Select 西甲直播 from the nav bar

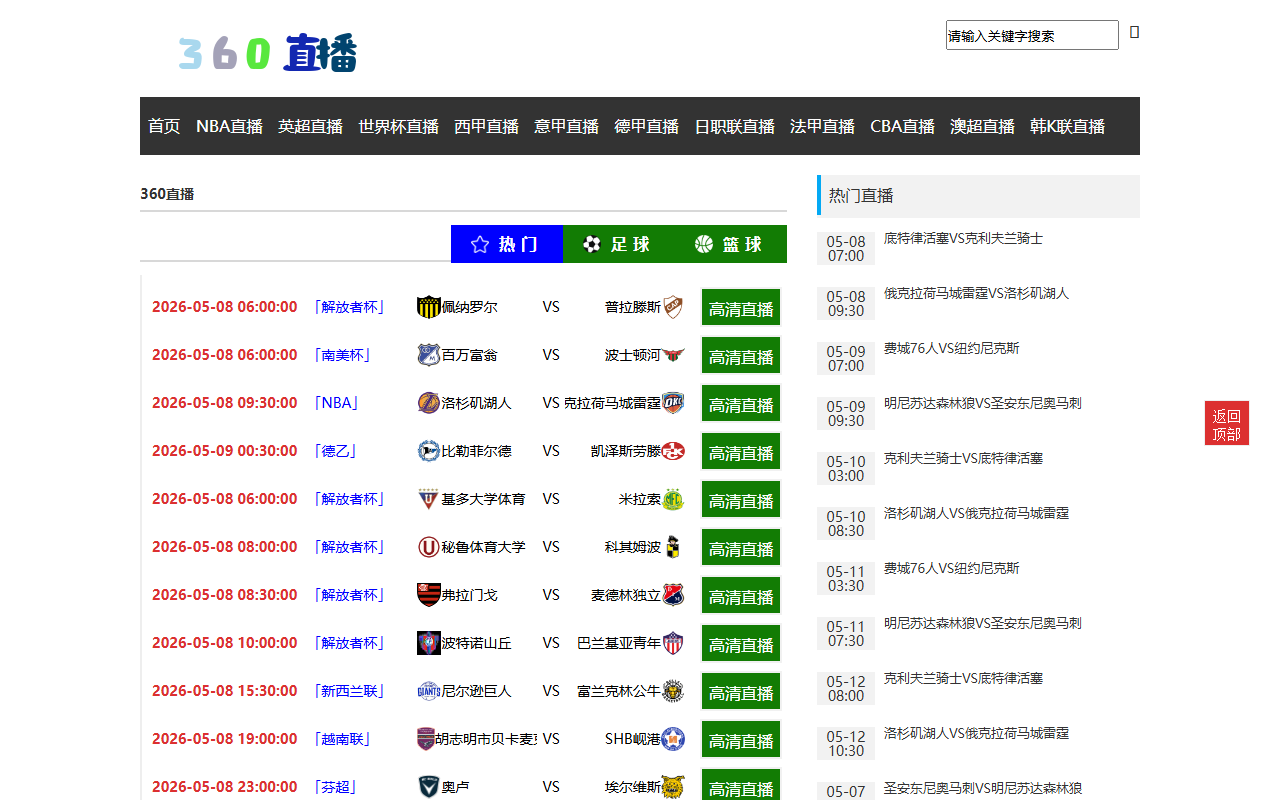click(486, 126)
